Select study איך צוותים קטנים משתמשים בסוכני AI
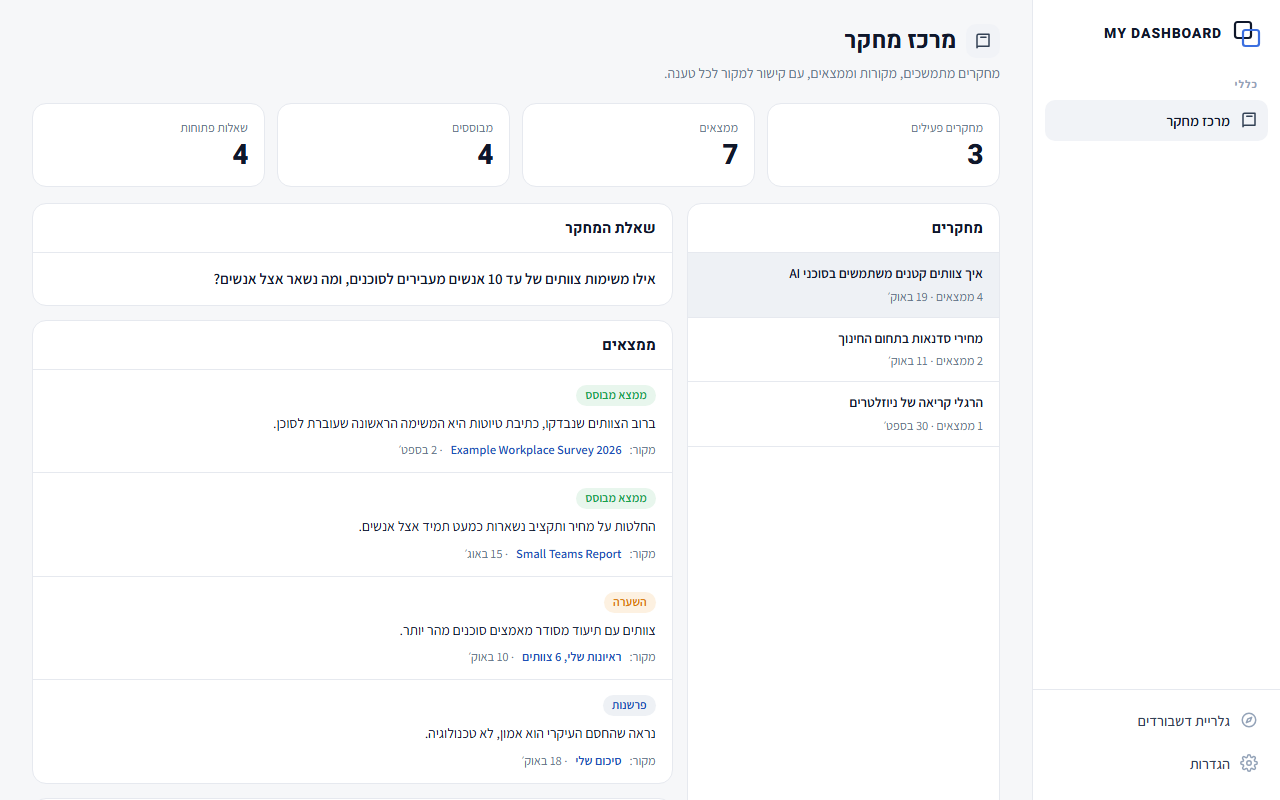Viewport: 1280px width, 800px height. [843, 285]
